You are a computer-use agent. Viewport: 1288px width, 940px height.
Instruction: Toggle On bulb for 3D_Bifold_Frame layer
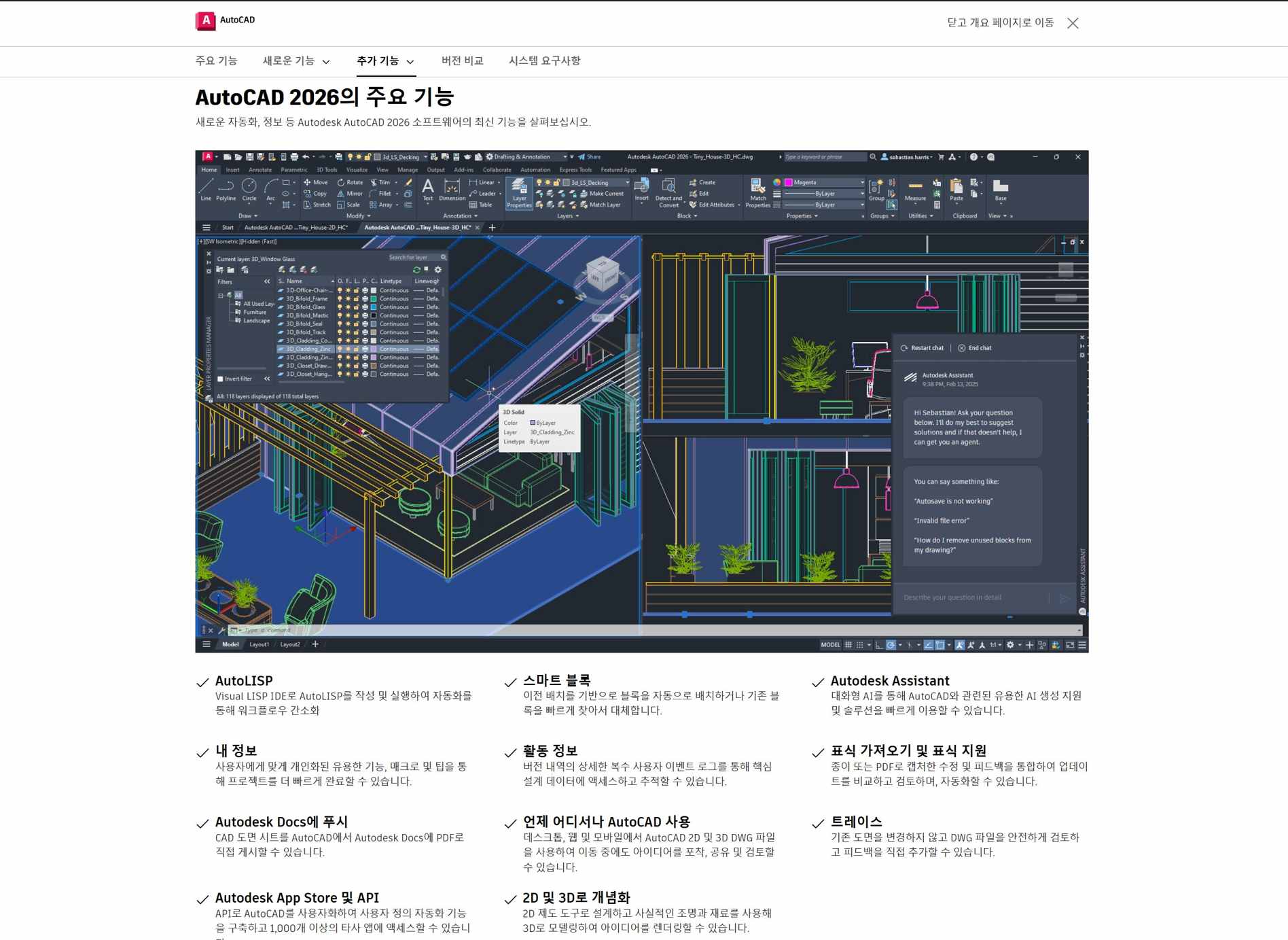pos(340,298)
